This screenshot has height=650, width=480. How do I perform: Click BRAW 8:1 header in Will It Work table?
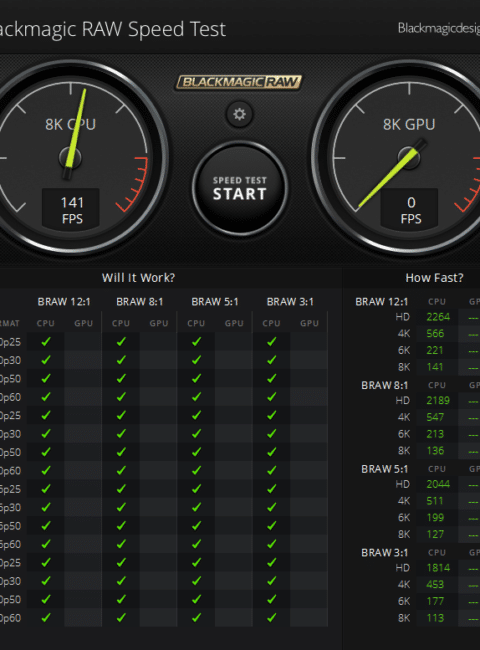point(139,302)
